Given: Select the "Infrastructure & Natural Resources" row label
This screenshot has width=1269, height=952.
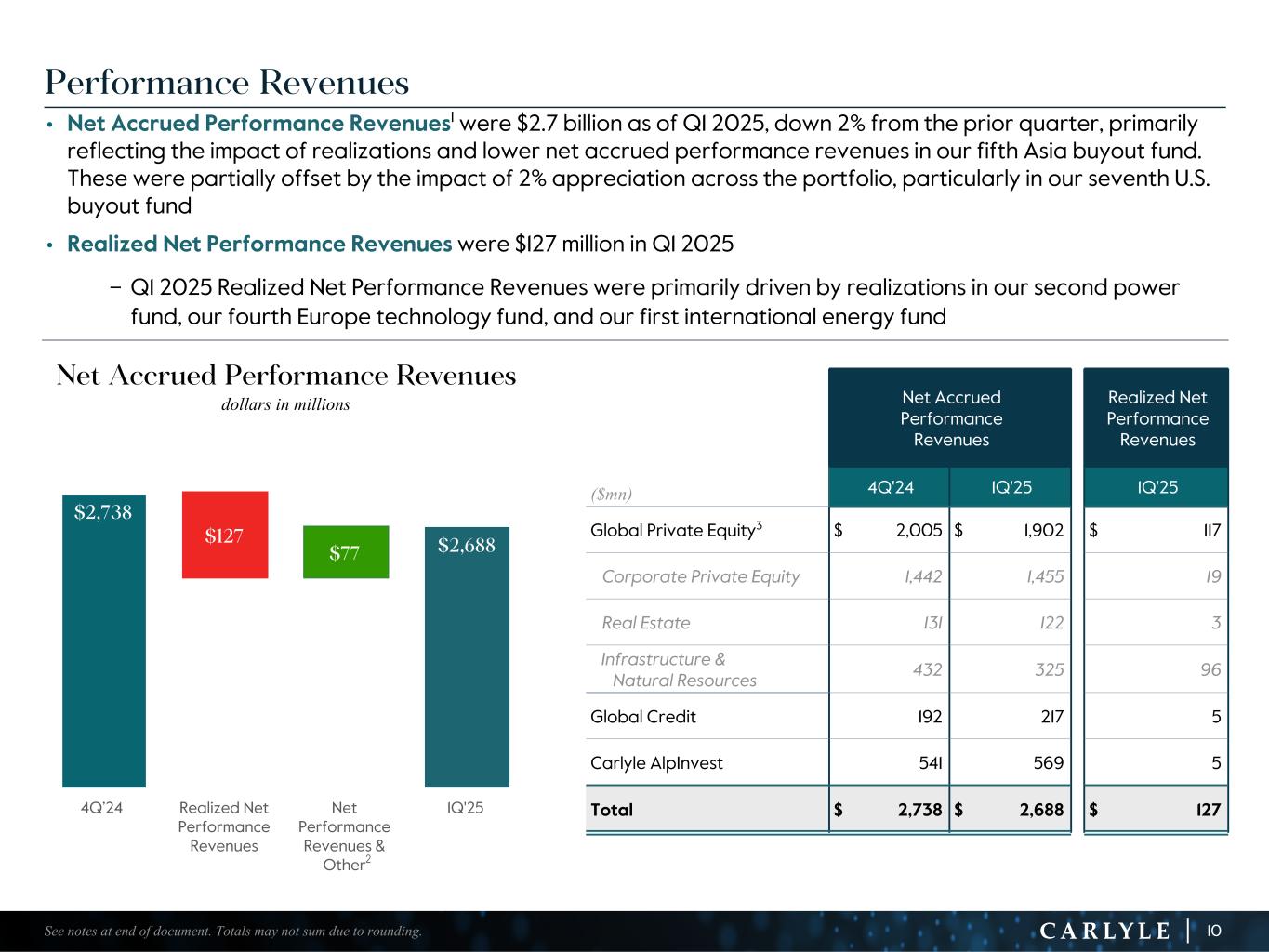Looking at the screenshot, I should 679,669.
